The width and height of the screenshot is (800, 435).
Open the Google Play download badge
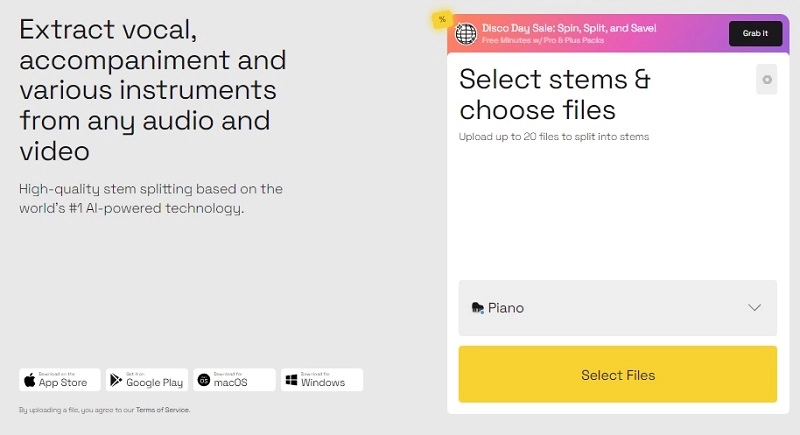[147, 380]
